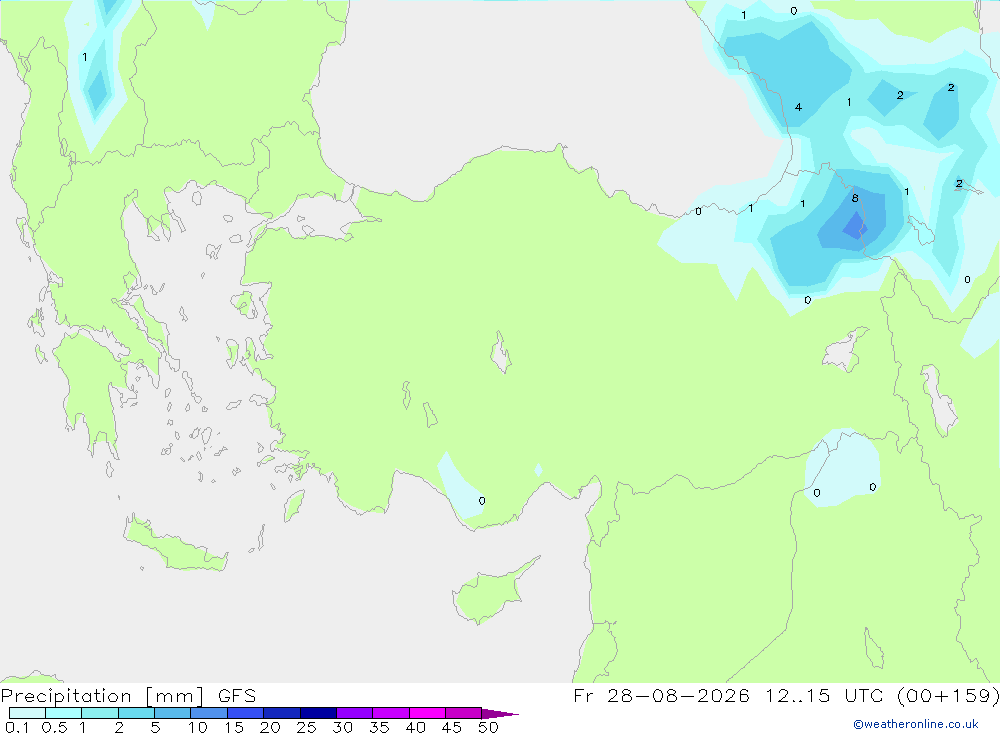Click the 15–20 mm blue legend swatch
The height and width of the screenshot is (733, 1000).
tap(246, 713)
